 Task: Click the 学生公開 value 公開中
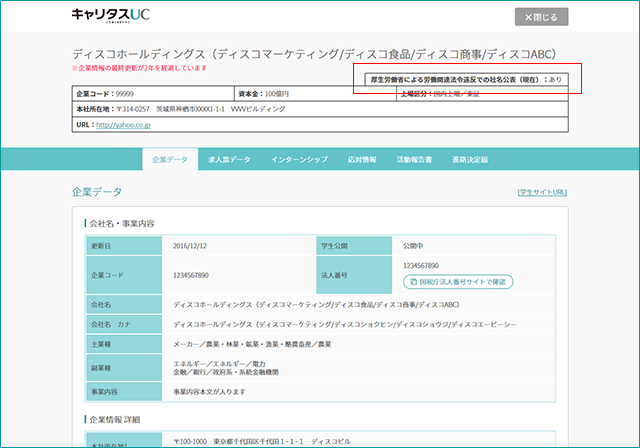pos(413,246)
